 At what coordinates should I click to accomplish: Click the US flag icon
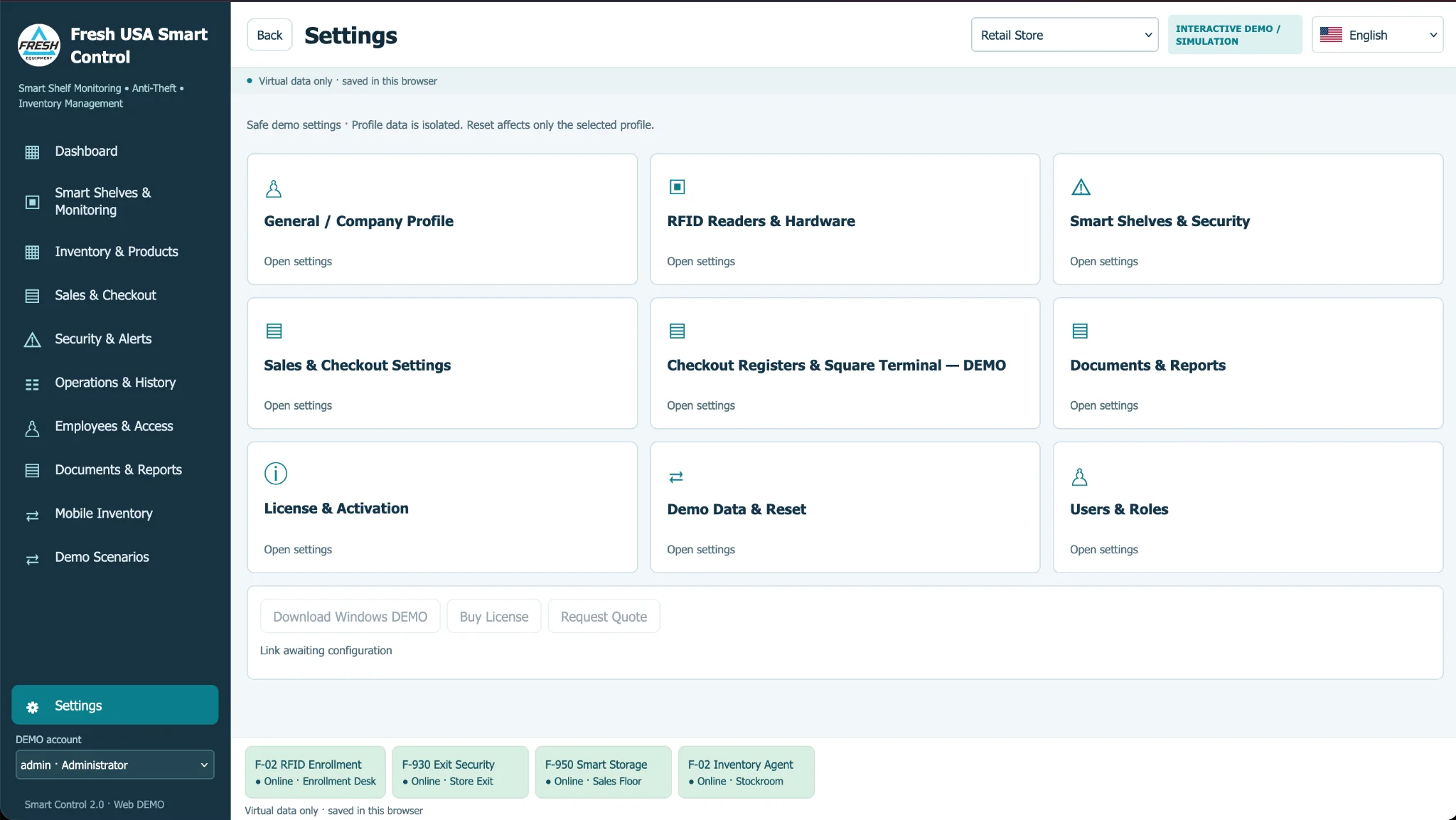(1331, 35)
